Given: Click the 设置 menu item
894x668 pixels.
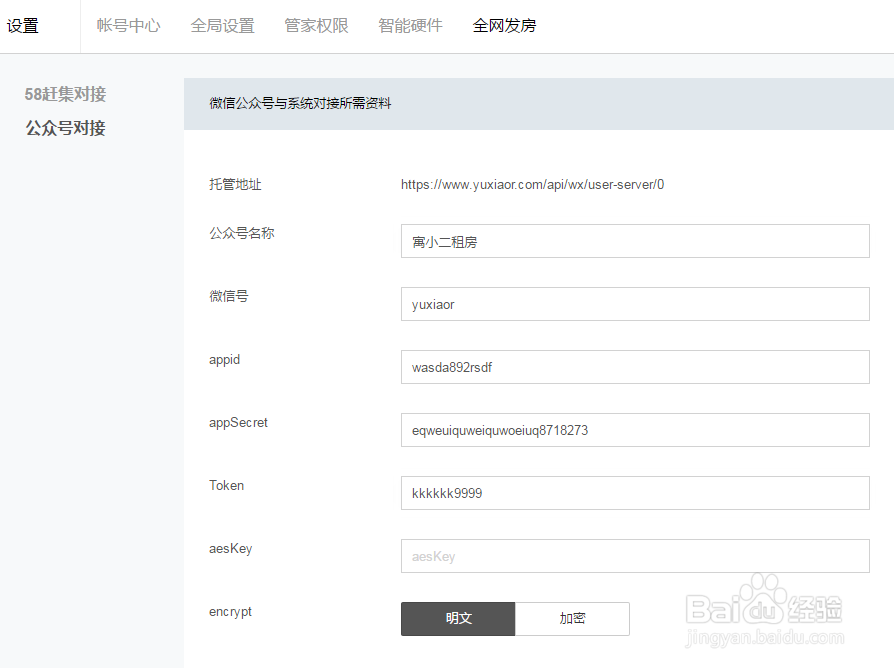Looking at the screenshot, I should coord(23,26).
